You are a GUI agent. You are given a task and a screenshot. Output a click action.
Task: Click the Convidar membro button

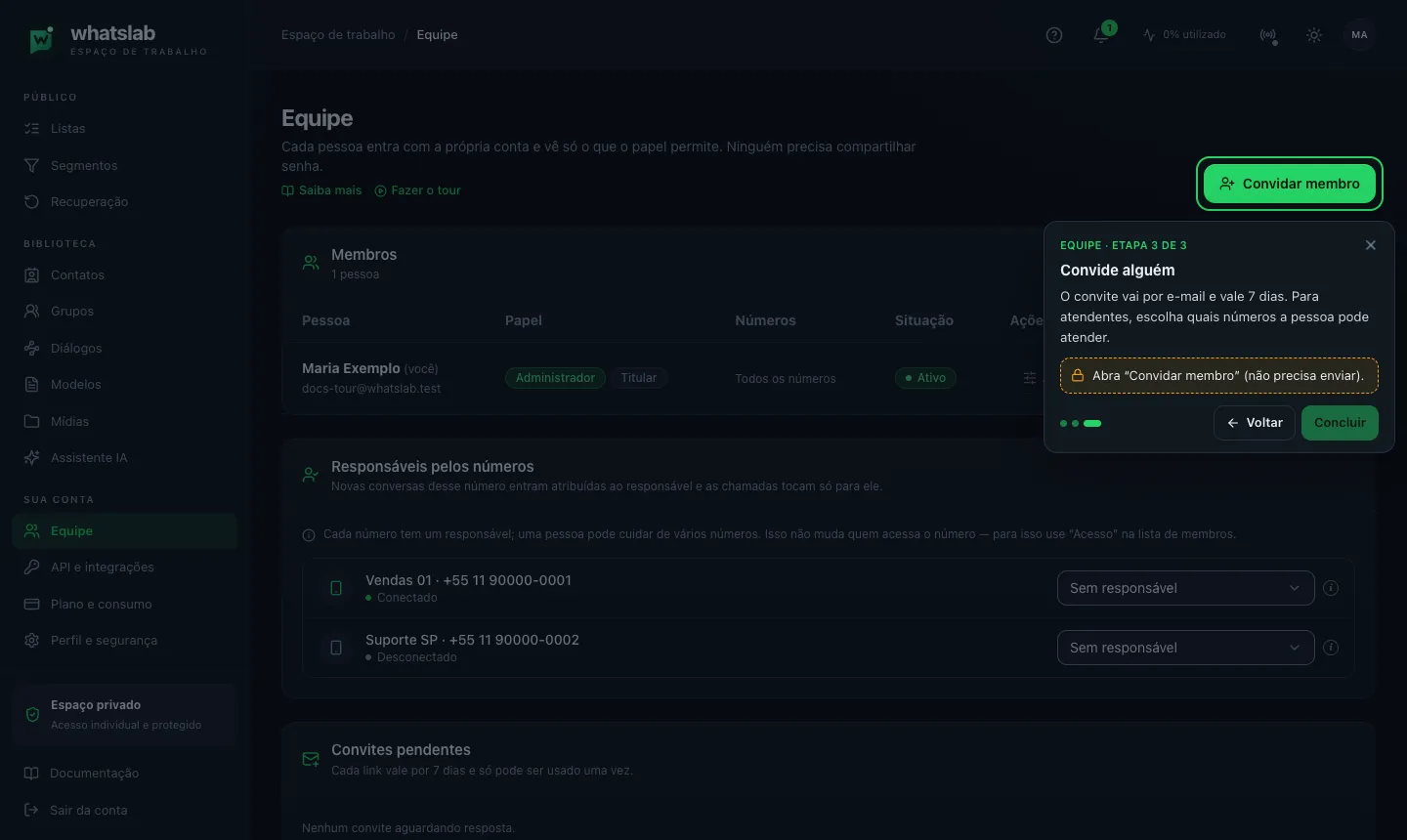[1289, 184]
